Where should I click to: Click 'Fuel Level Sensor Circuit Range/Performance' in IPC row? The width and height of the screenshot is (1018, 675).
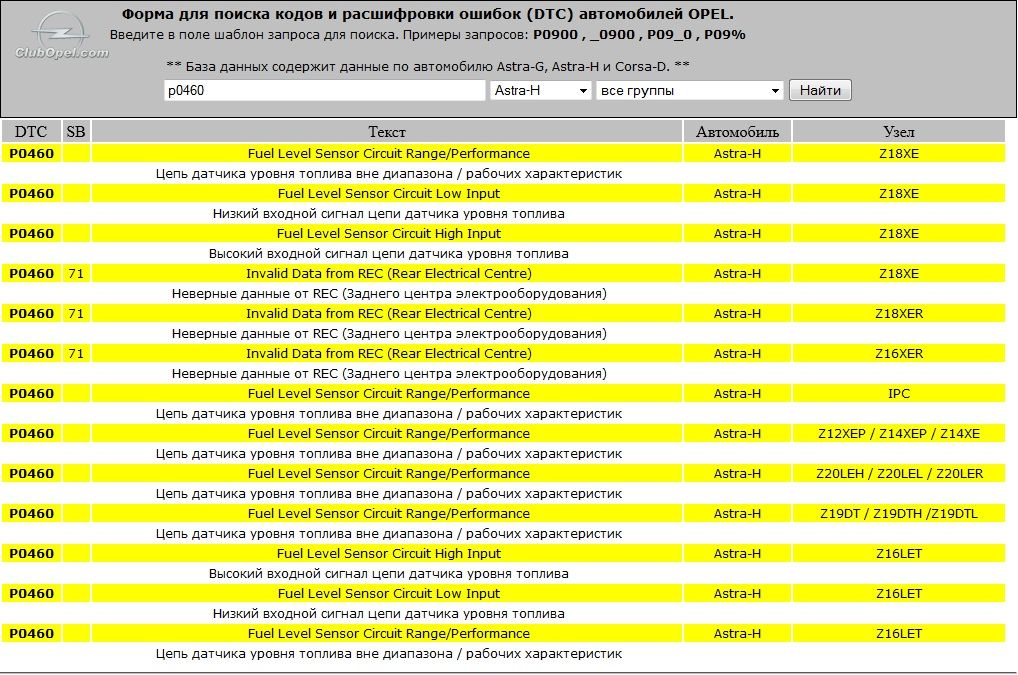pos(388,393)
